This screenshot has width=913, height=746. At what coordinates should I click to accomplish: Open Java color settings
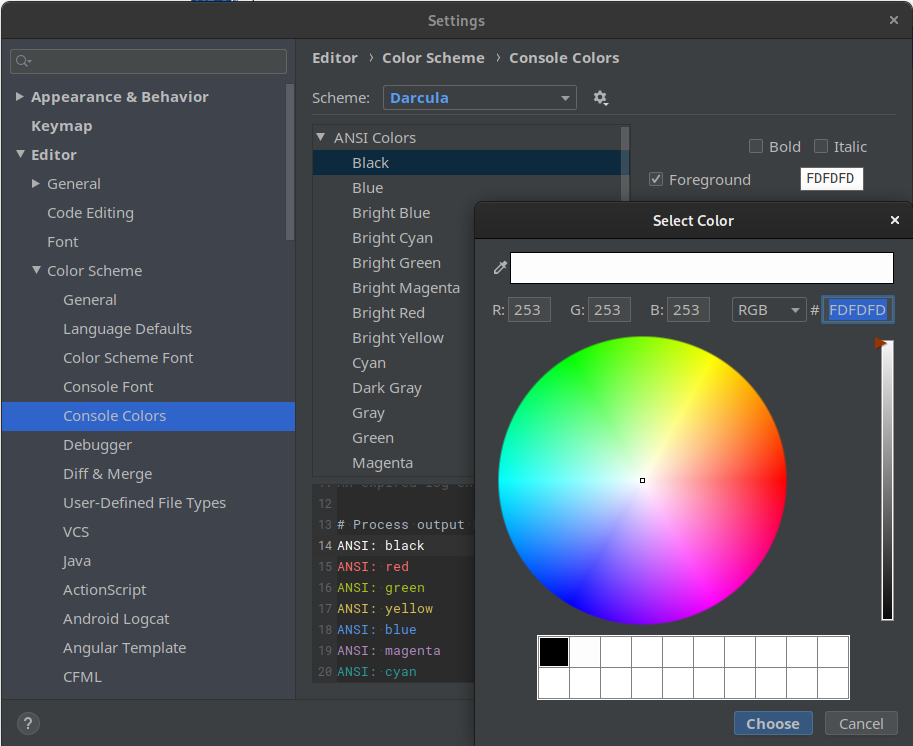77,561
